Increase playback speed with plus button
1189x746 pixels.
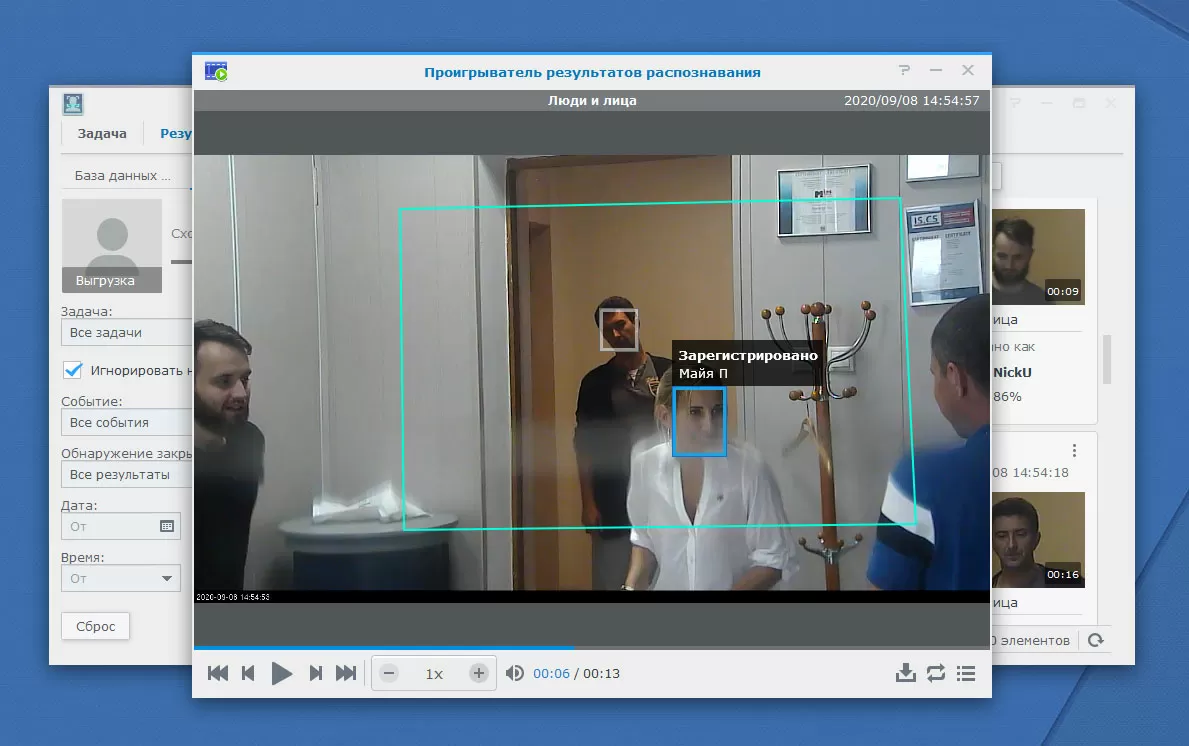[x=478, y=673]
